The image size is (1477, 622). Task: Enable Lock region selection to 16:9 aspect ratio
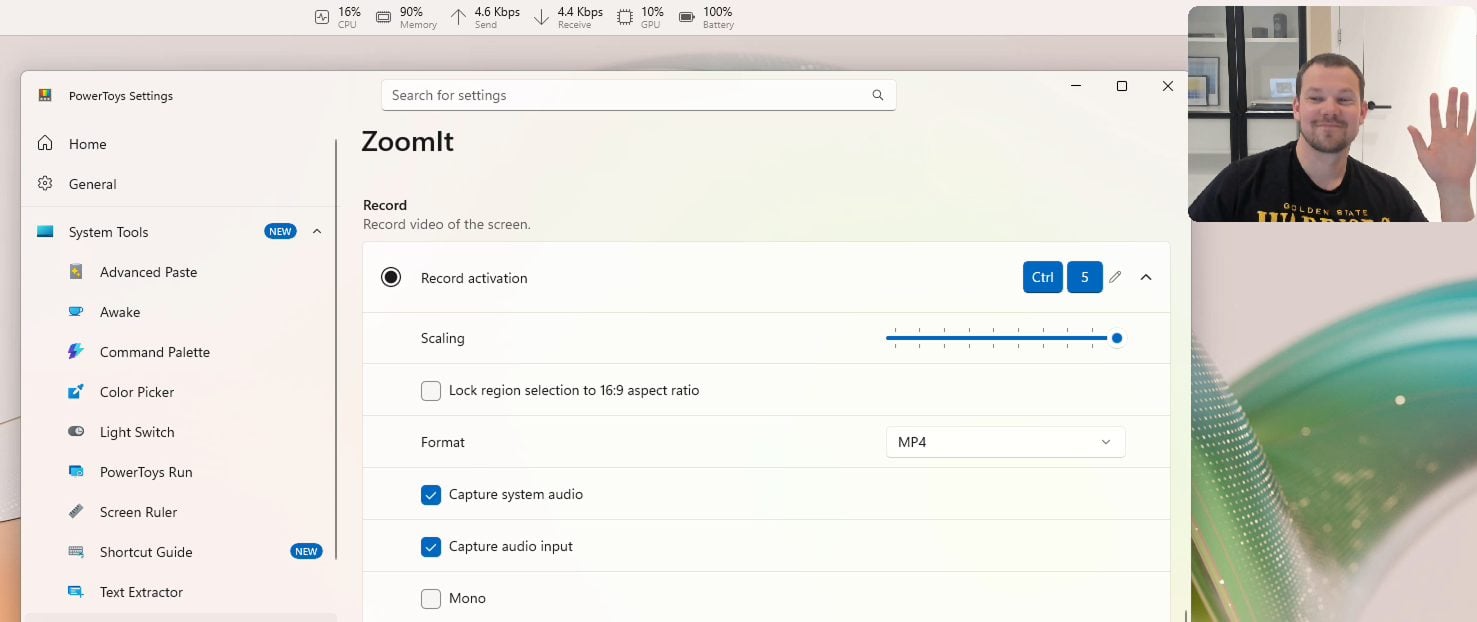tap(431, 391)
